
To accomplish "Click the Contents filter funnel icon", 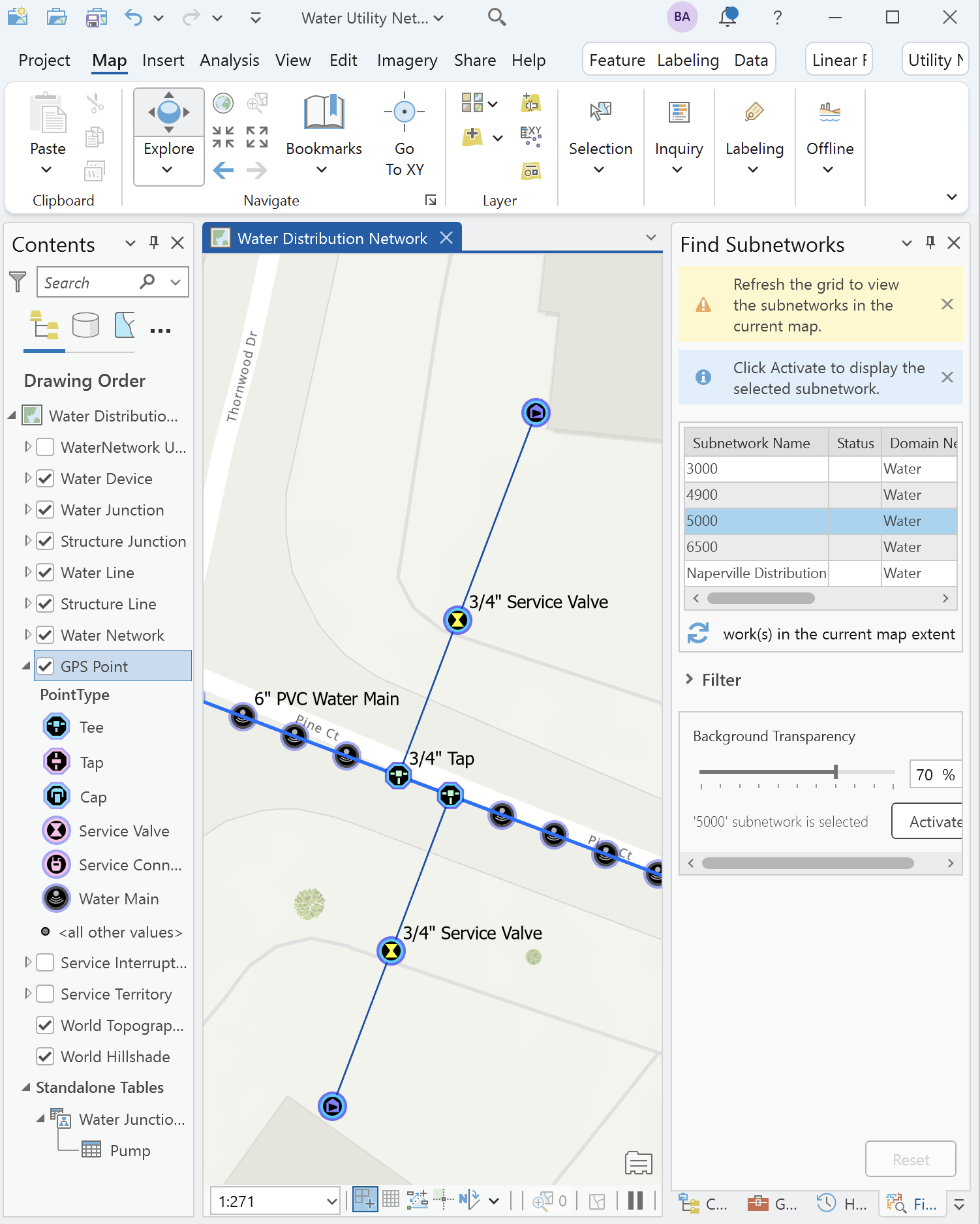I will pyautogui.click(x=18, y=282).
